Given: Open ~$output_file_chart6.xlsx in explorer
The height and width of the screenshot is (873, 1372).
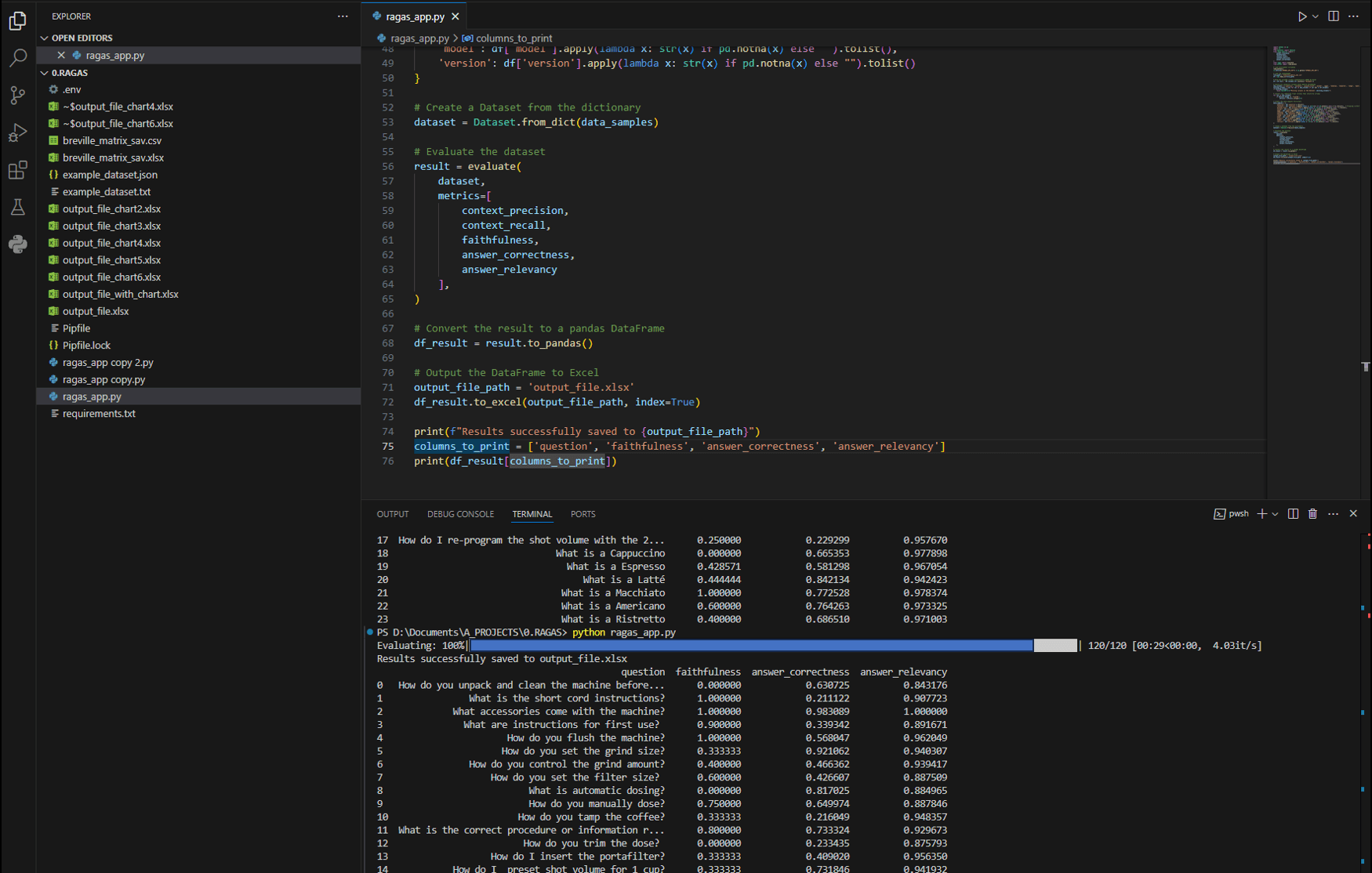Looking at the screenshot, I should point(199,124).
